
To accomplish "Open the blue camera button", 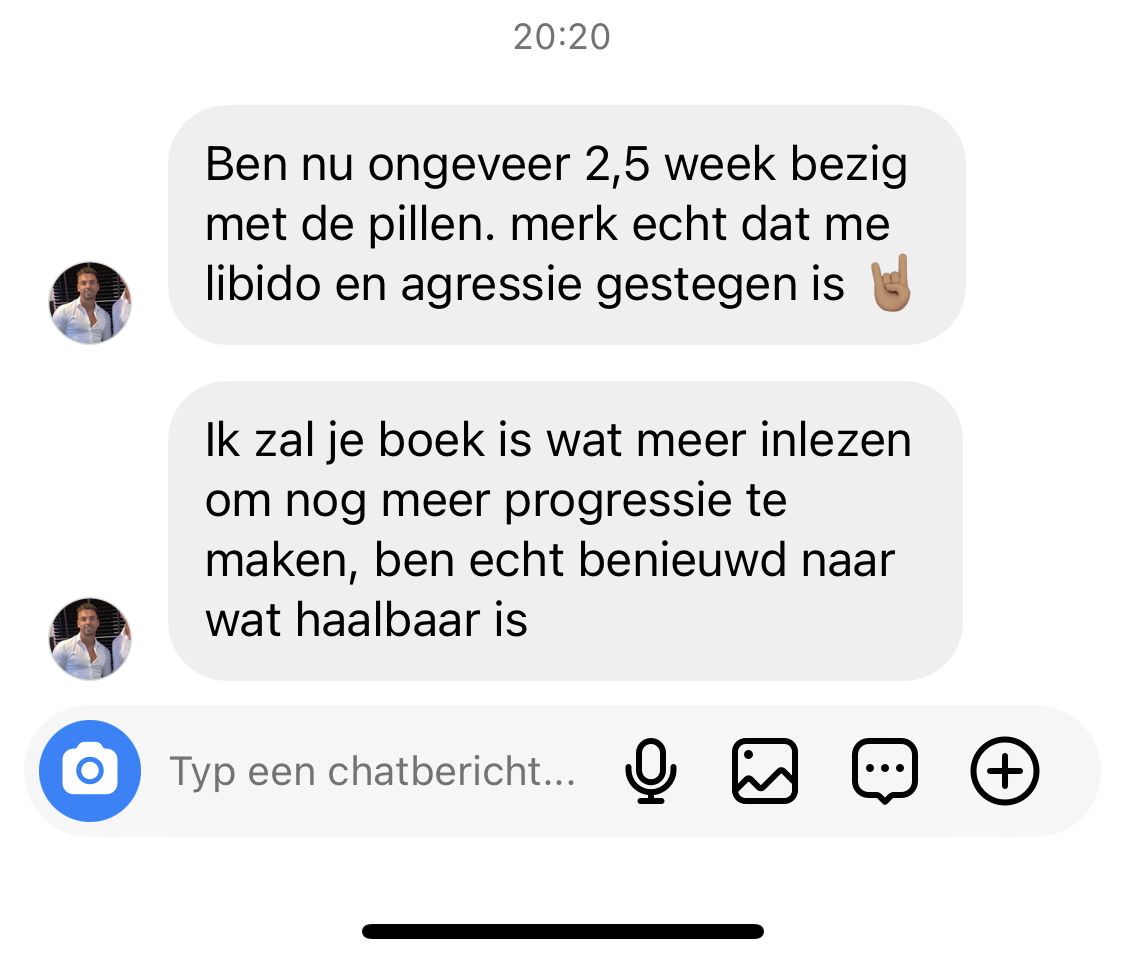I will 90,771.
